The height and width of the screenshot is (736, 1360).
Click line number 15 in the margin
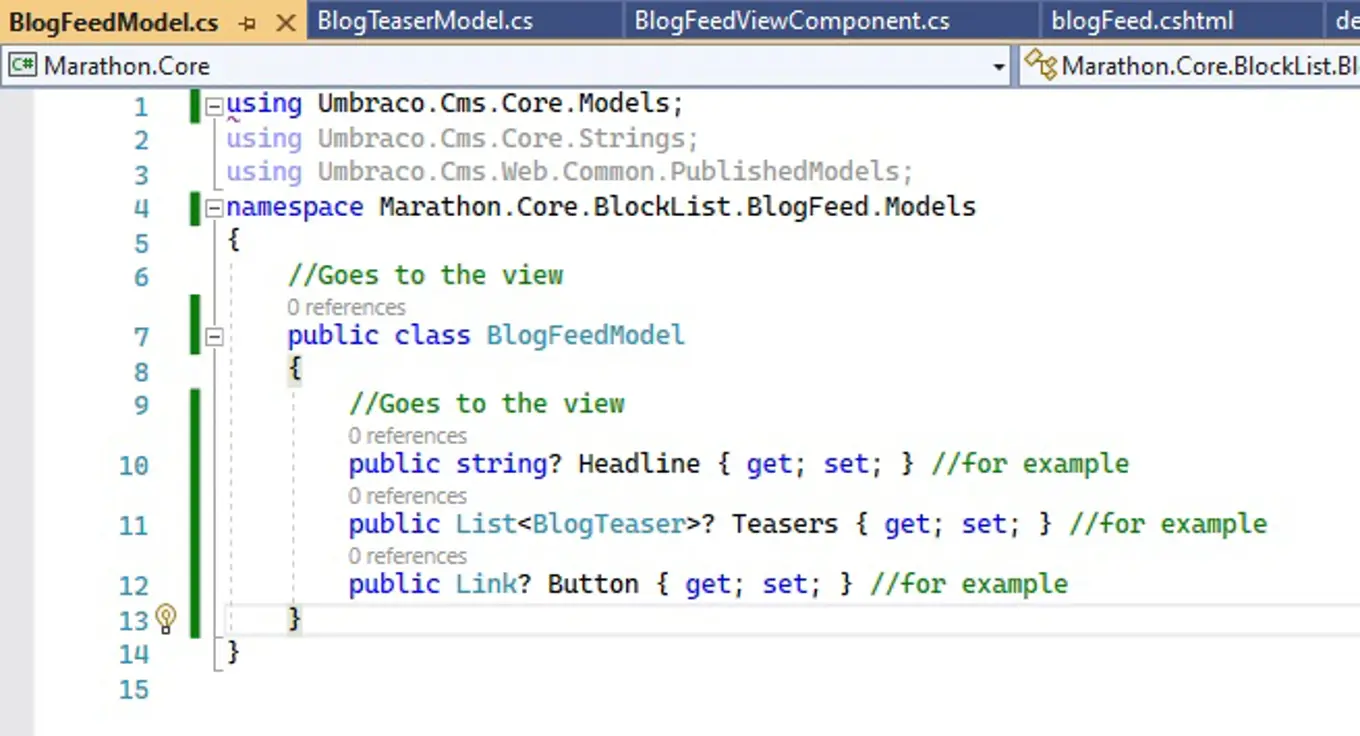(133, 690)
